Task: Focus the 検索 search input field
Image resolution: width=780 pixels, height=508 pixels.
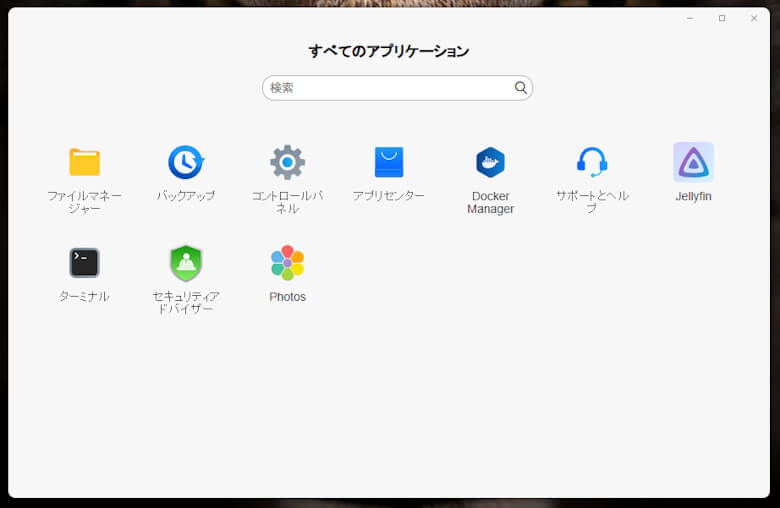Action: [x=388, y=88]
